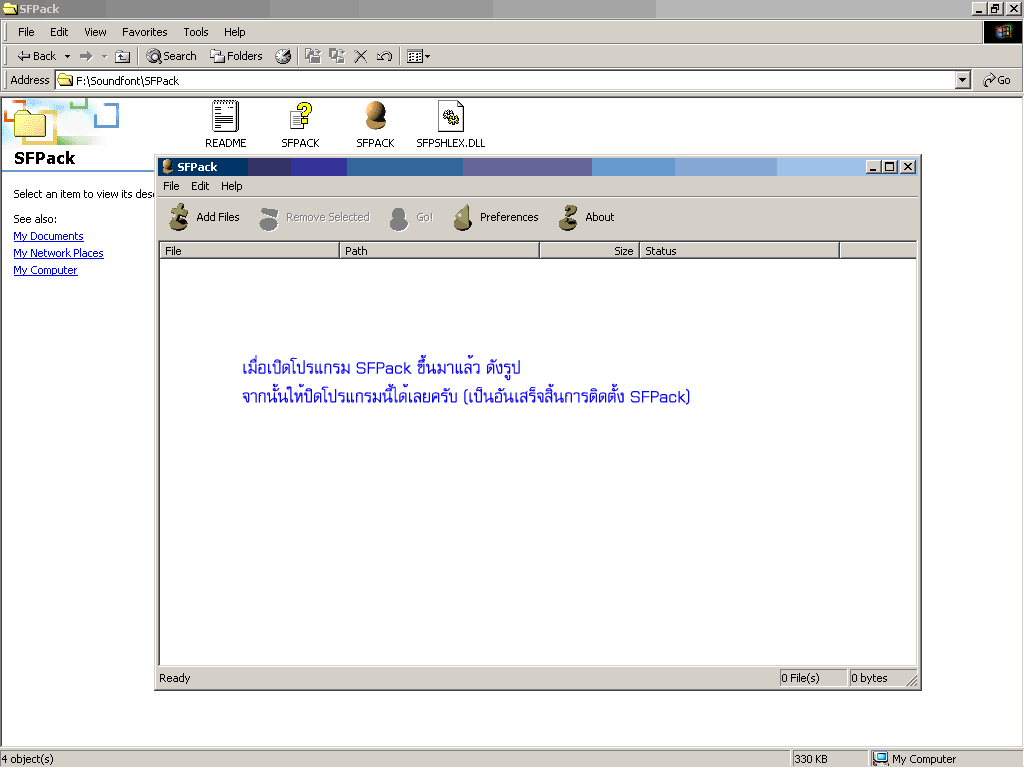Sort by the Status column header
1024x768 pixels.
click(739, 251)
